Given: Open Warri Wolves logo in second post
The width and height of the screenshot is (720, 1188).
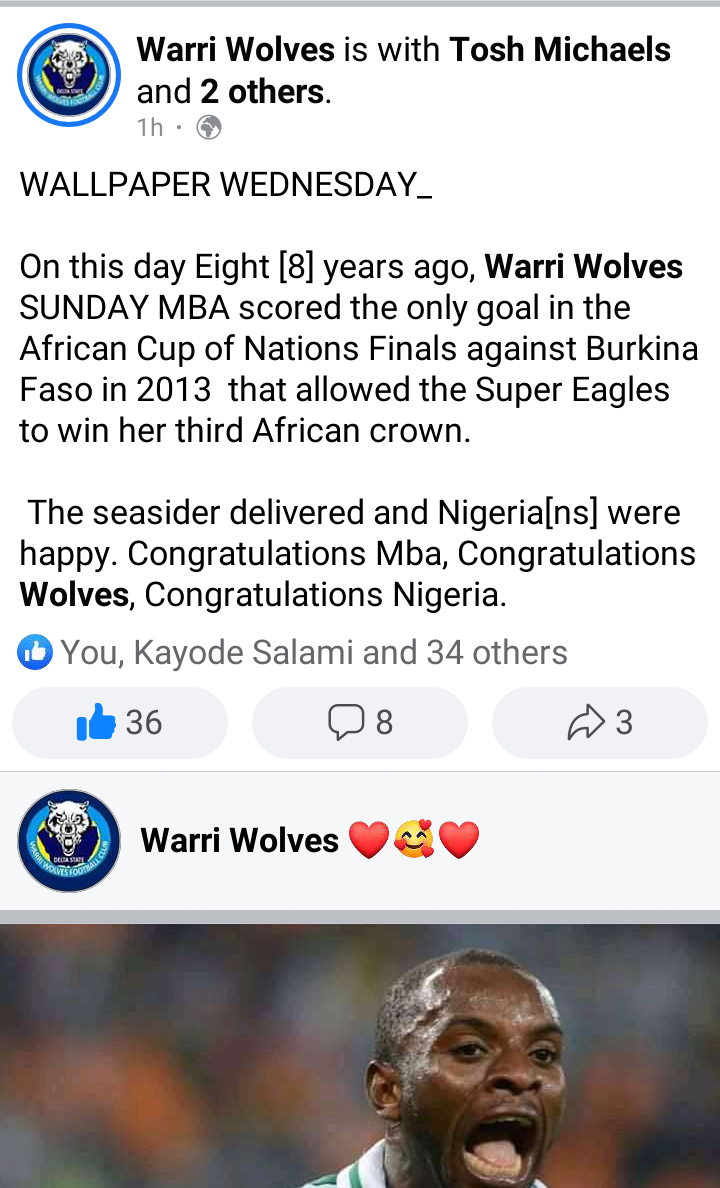Looking at the screenshot, I should (x=69, y=841).
